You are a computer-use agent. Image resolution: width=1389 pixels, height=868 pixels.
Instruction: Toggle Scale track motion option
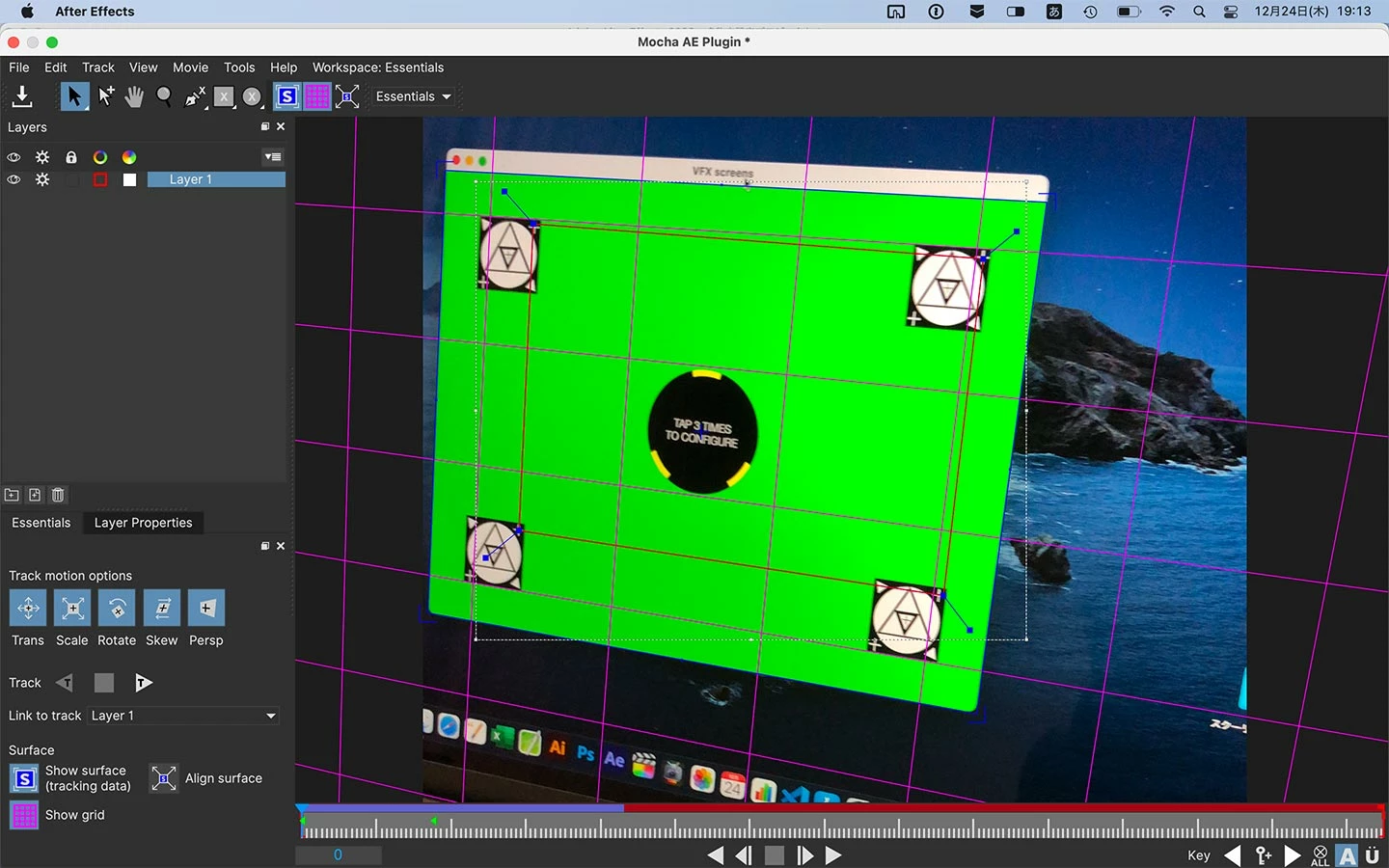[x=72, y=609]
